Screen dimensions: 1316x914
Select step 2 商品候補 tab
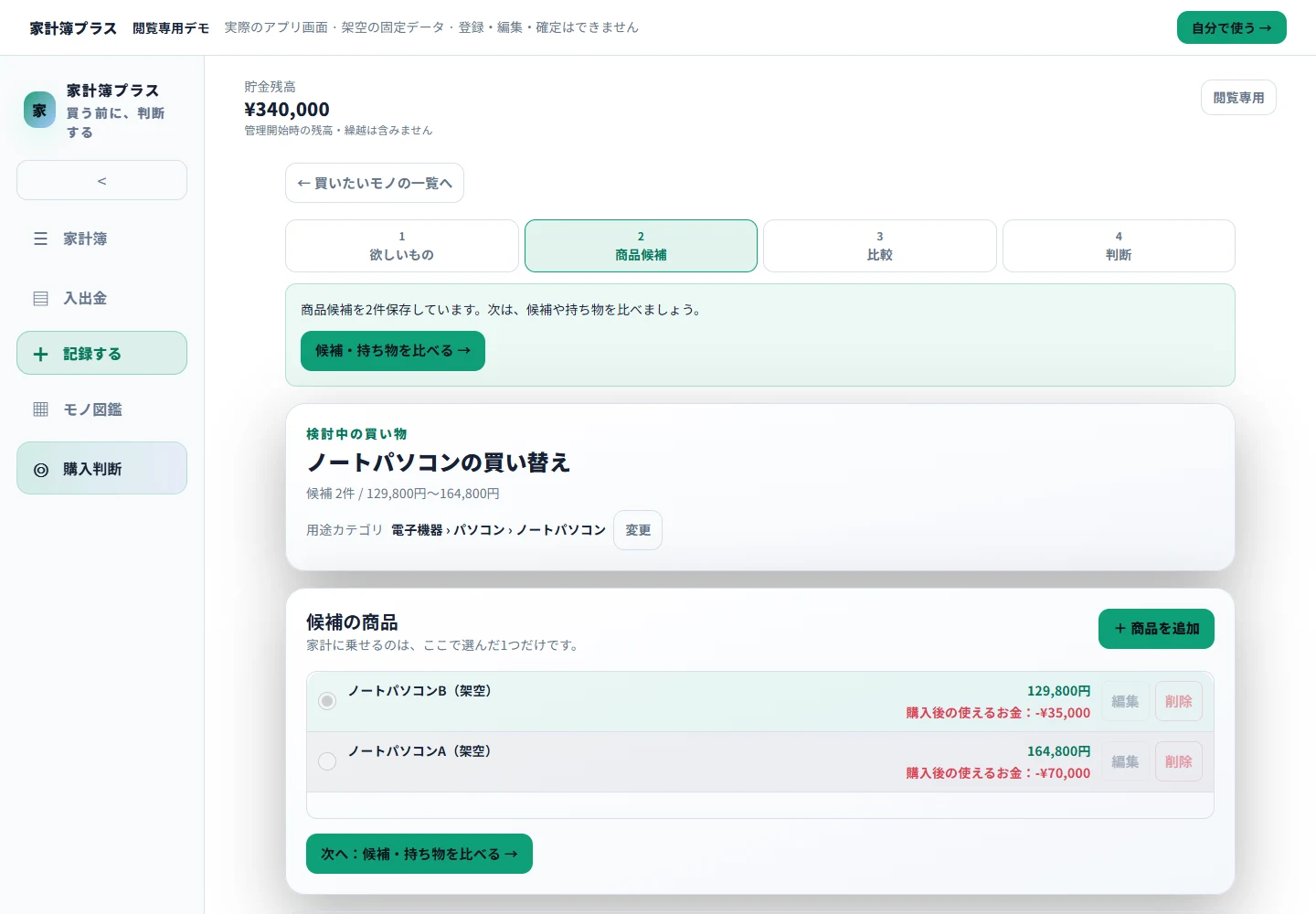pyautogui.click(x=641, y=246)
